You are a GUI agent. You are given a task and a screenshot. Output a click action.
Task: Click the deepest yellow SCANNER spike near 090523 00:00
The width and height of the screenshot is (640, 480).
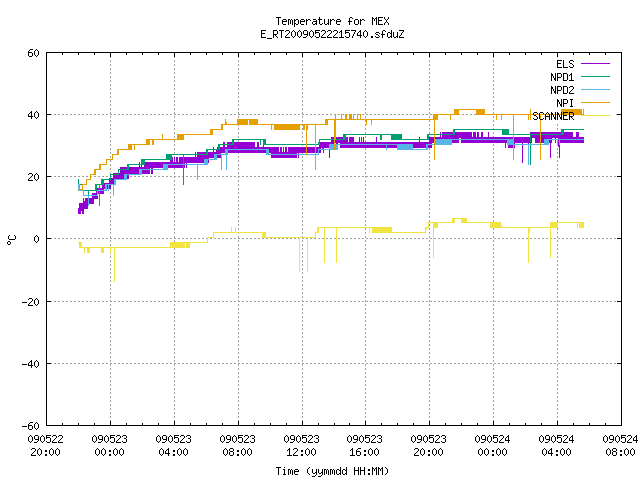pyautogui.click(x=114, y=265)
